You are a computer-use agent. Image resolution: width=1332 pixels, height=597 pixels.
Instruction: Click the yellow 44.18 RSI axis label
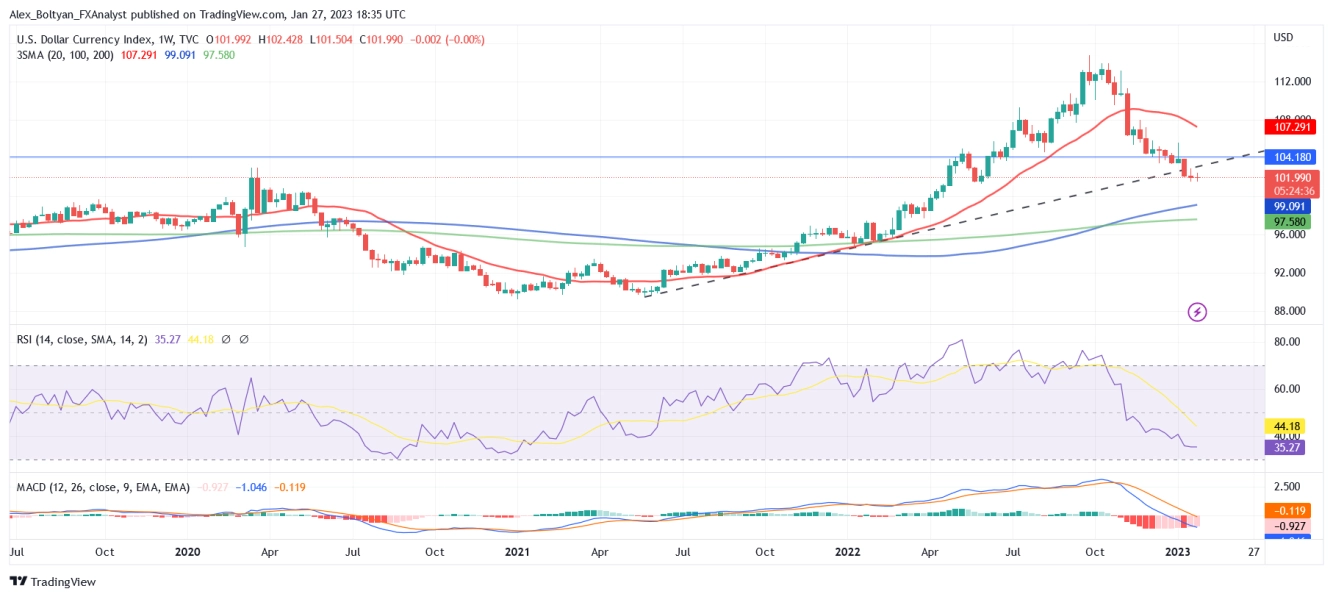pos(1286,425)
